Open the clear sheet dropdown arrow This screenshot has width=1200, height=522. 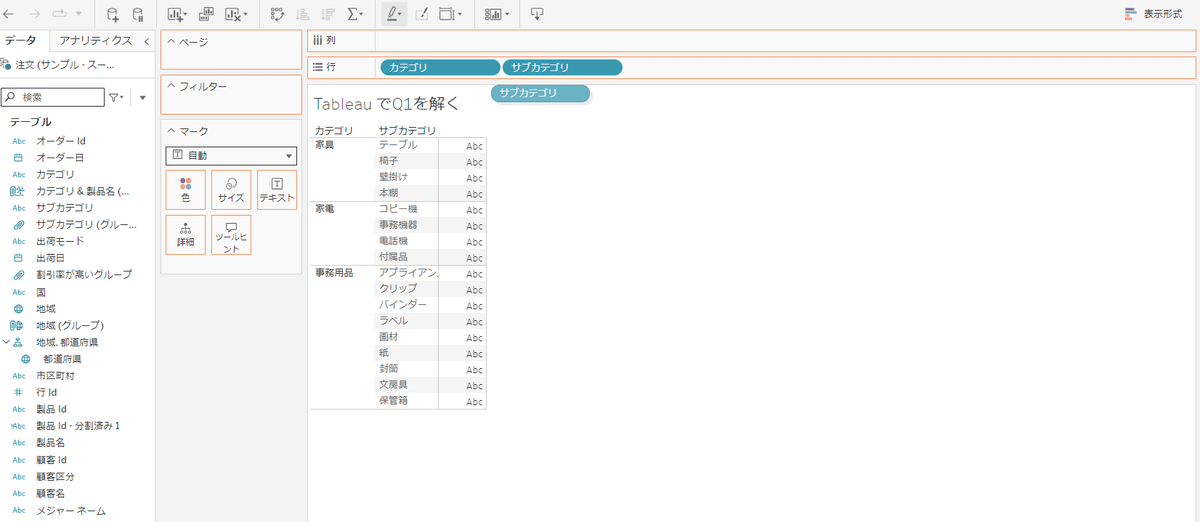click(x=246, y=15)
